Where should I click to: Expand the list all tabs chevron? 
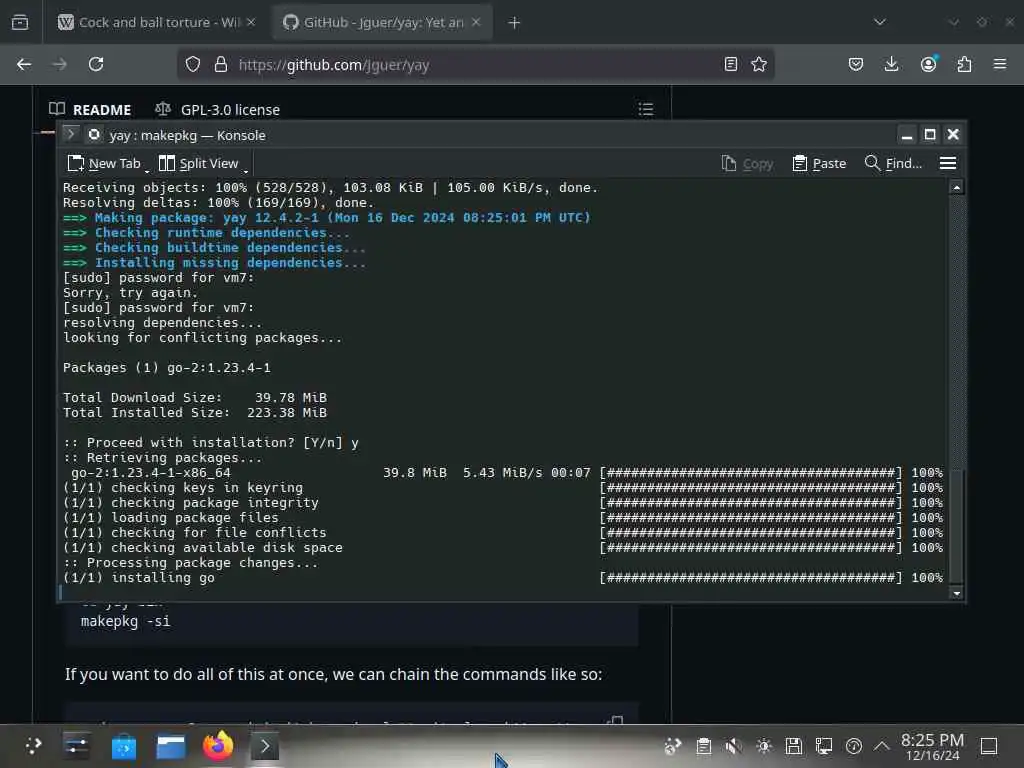pos(880,22)
